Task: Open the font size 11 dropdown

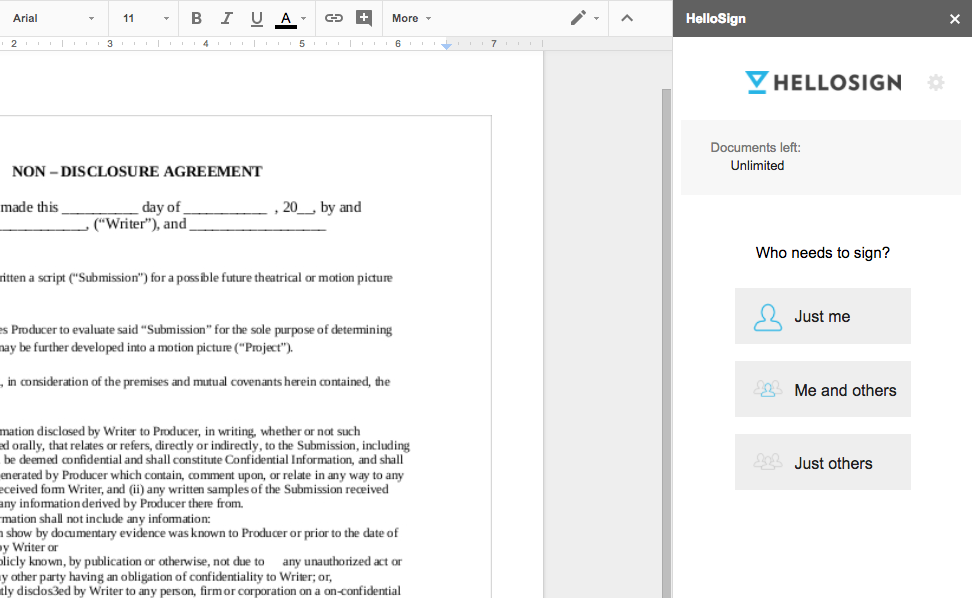Action: click(x=145, y=19)
